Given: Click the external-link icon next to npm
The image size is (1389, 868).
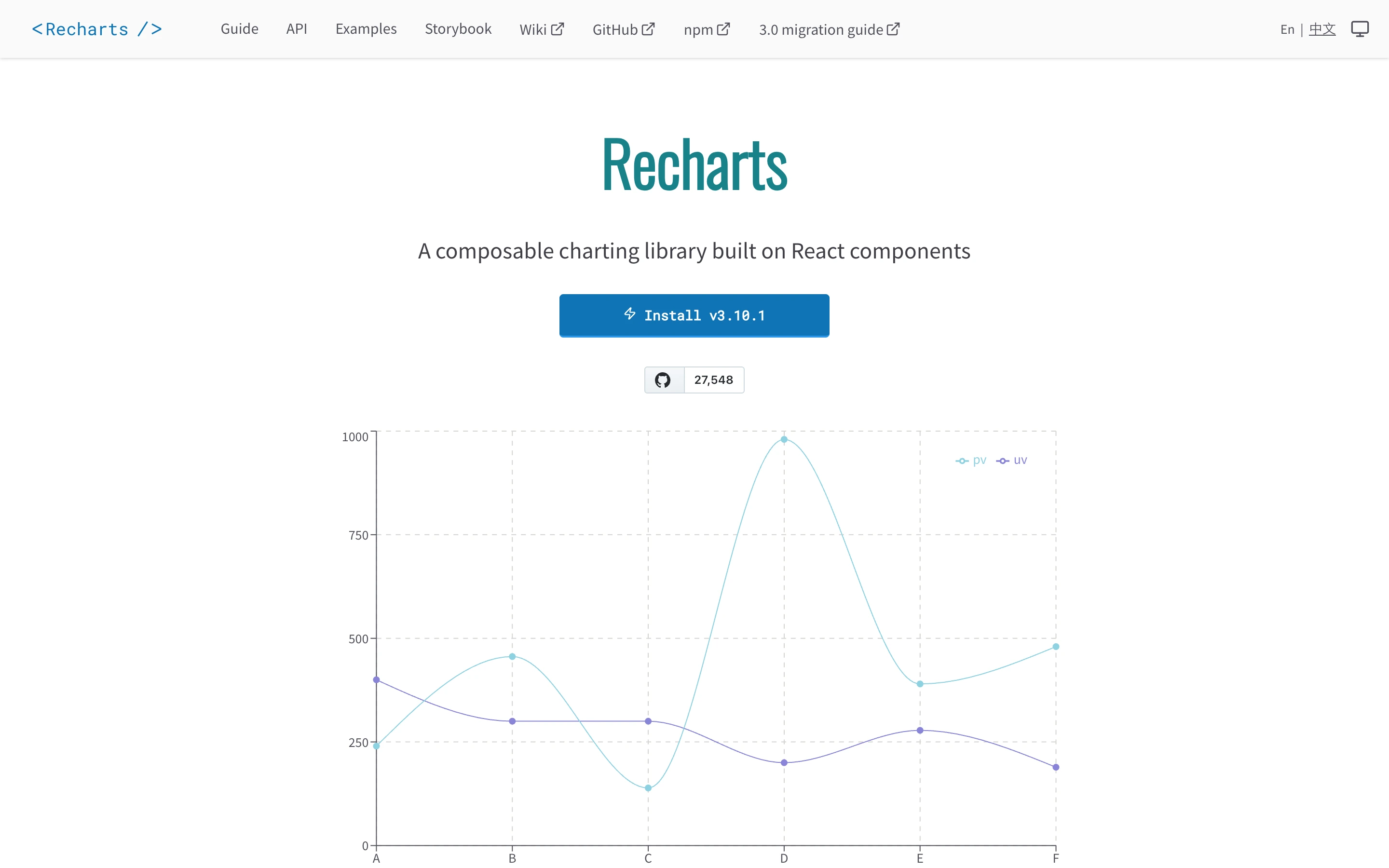Looking at the screenshot, I should [723, 29].
